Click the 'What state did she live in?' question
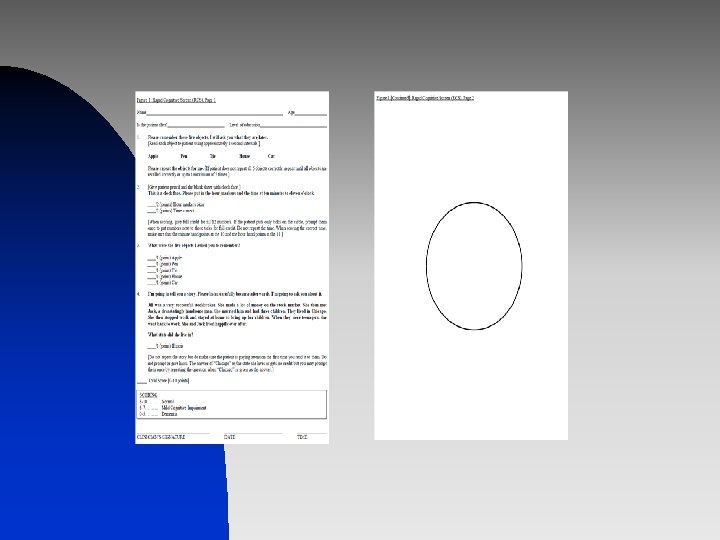The height and width of the screenshot is (540, 720). pyautogui.click(x=170, y=335)
